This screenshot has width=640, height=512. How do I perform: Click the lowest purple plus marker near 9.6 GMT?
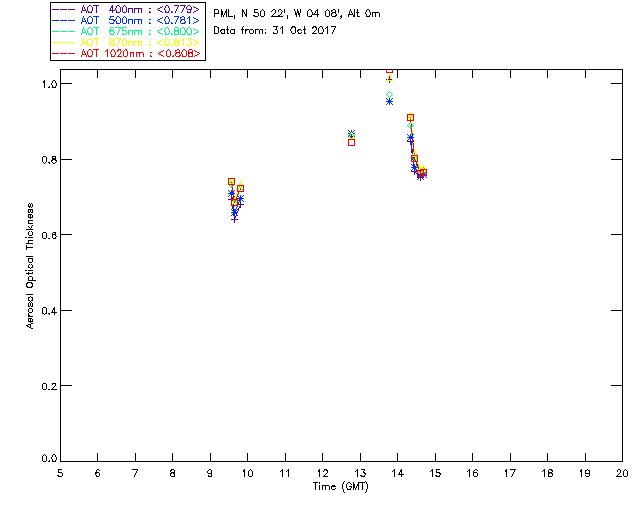tap(234, 220)
